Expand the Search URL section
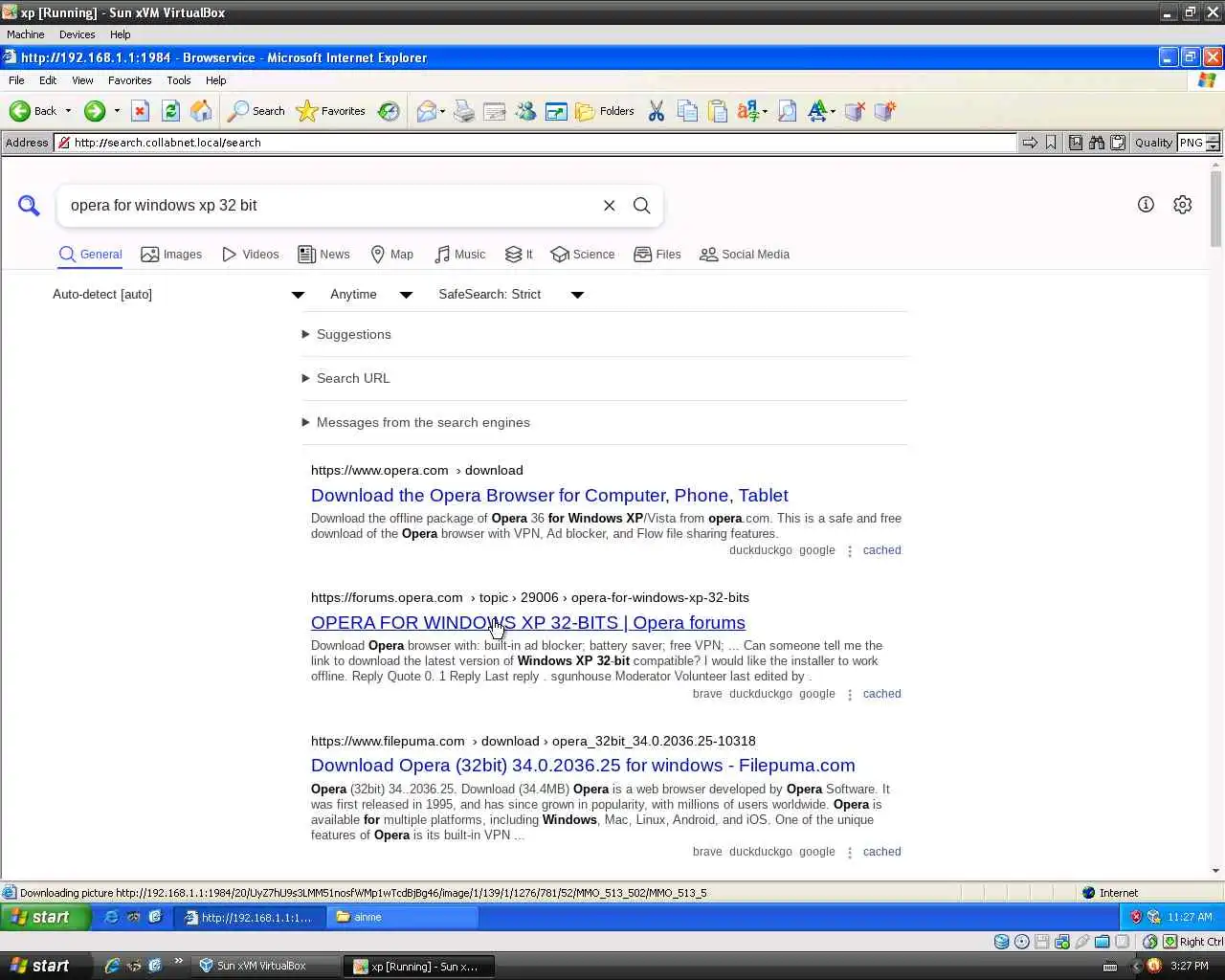Screen dimensions: 1225x980 (345, 379)
